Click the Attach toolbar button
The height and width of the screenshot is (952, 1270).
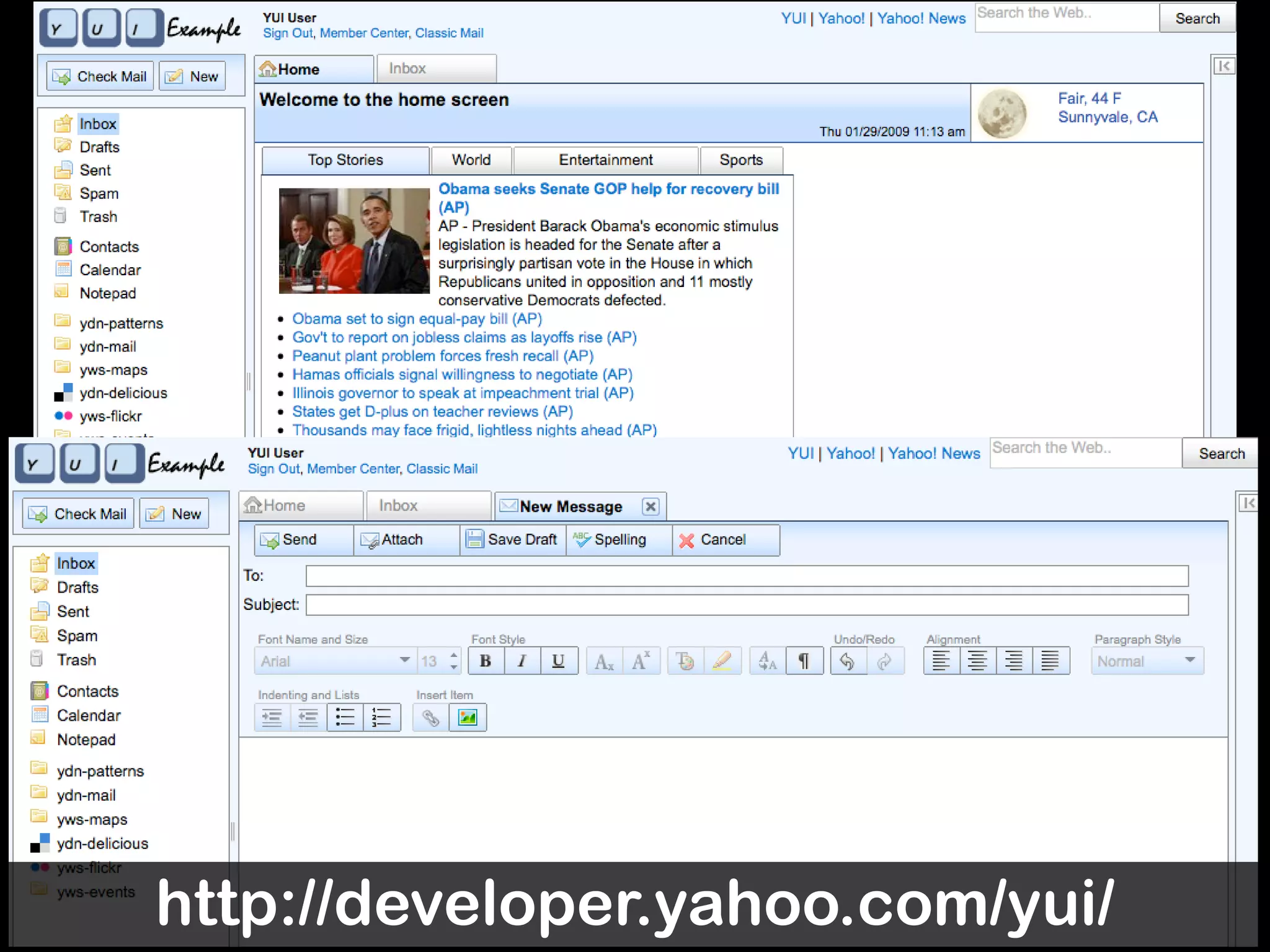point(407,540)
